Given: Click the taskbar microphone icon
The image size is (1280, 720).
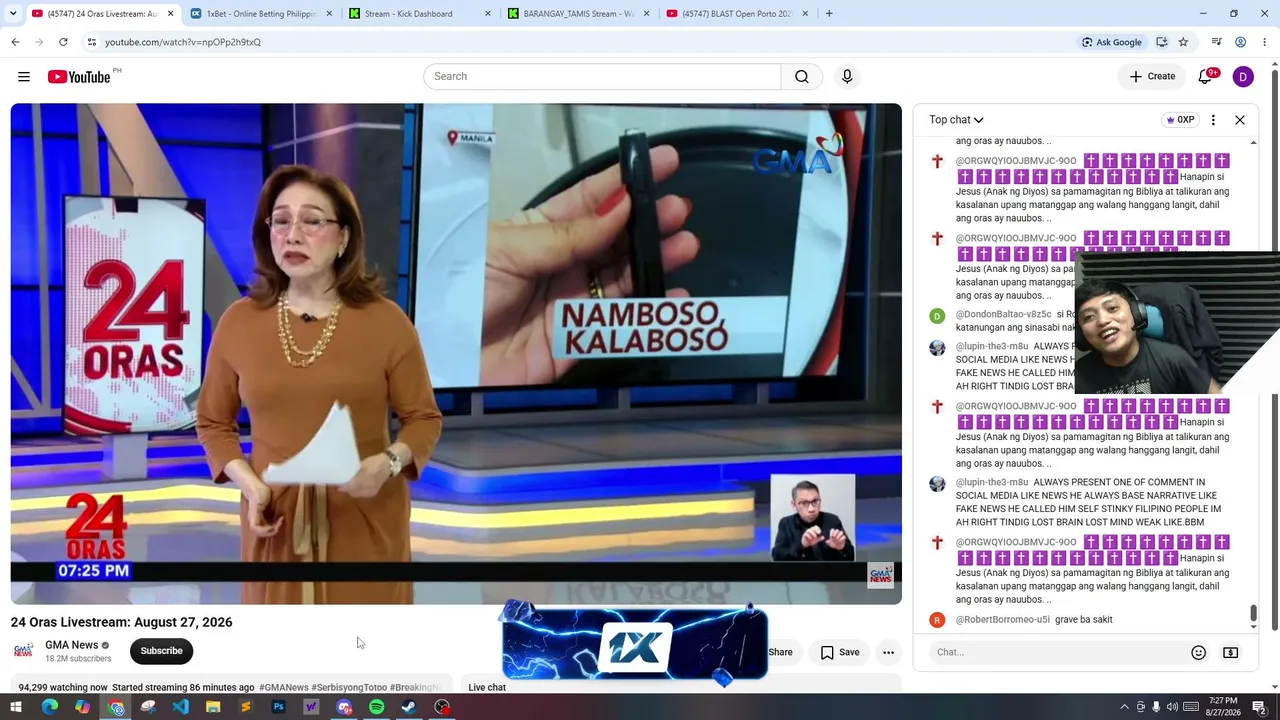Looking at the screenshot, I should 1156,707.
